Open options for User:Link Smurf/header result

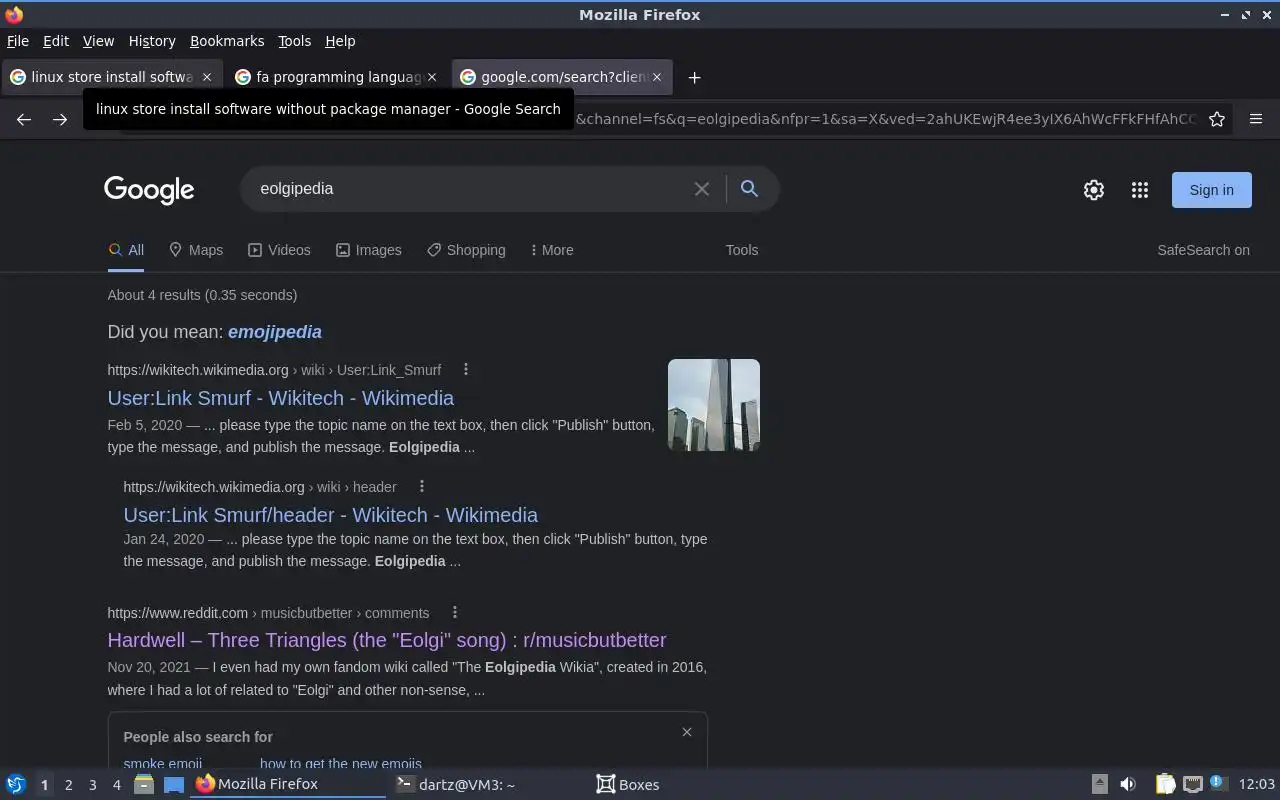click(421, 486)
